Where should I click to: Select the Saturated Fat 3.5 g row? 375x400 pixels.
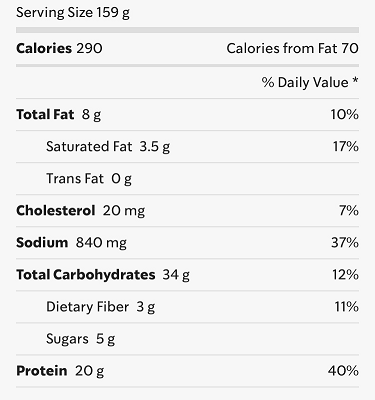(x=187, y=146)
